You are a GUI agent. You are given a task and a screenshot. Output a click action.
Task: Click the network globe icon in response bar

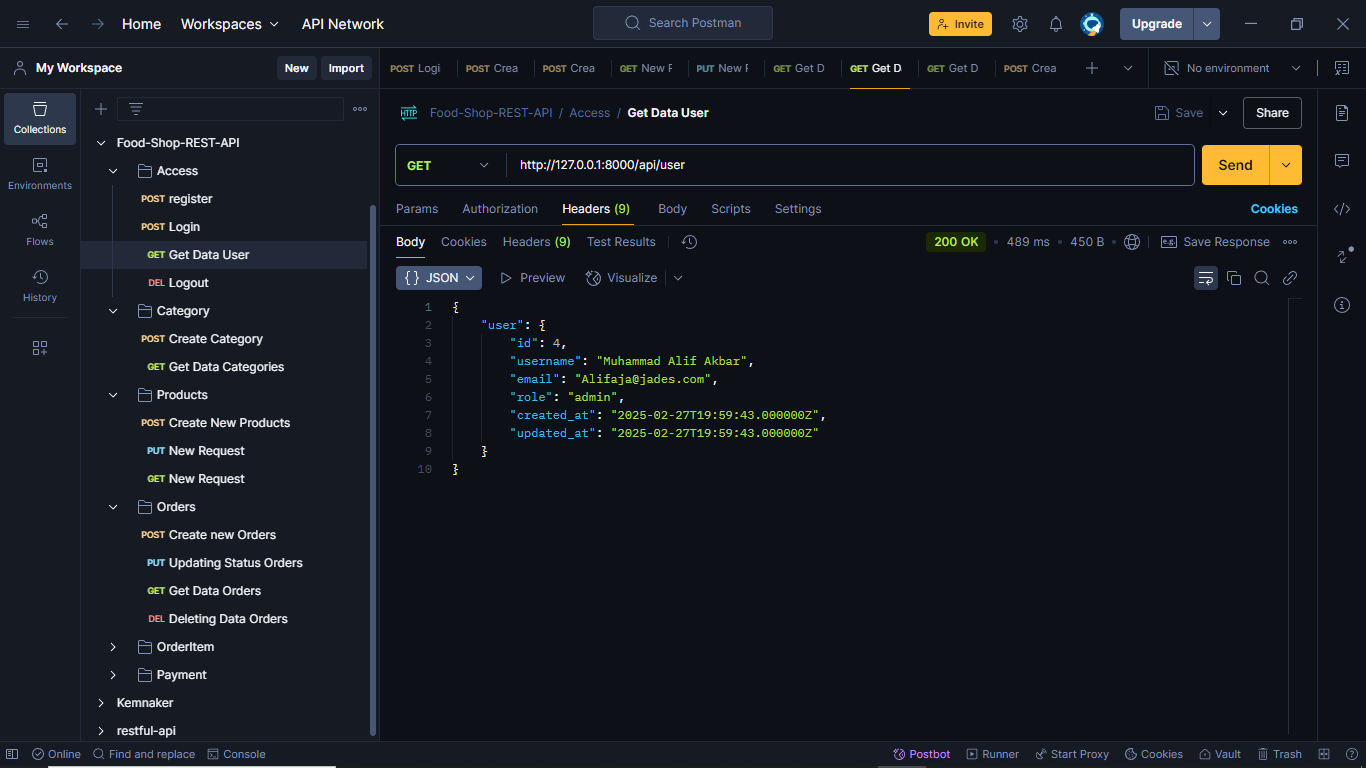tap(1132, 242)
